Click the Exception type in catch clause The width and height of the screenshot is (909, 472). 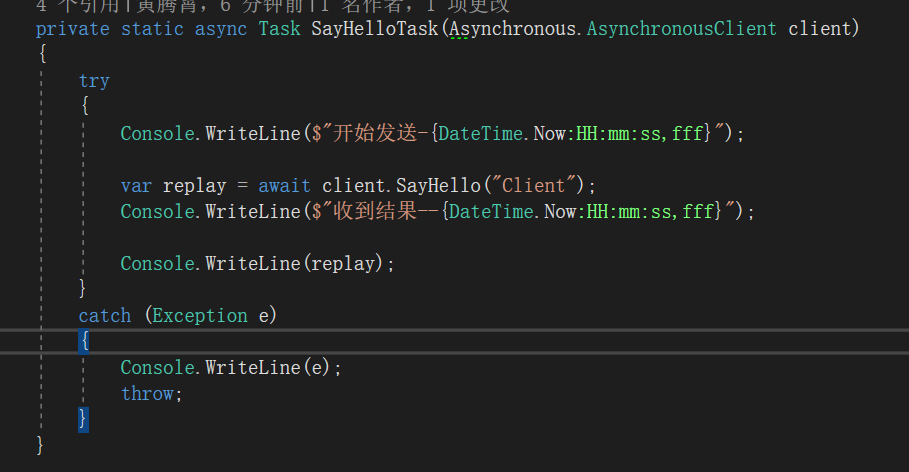click(199, 316)
